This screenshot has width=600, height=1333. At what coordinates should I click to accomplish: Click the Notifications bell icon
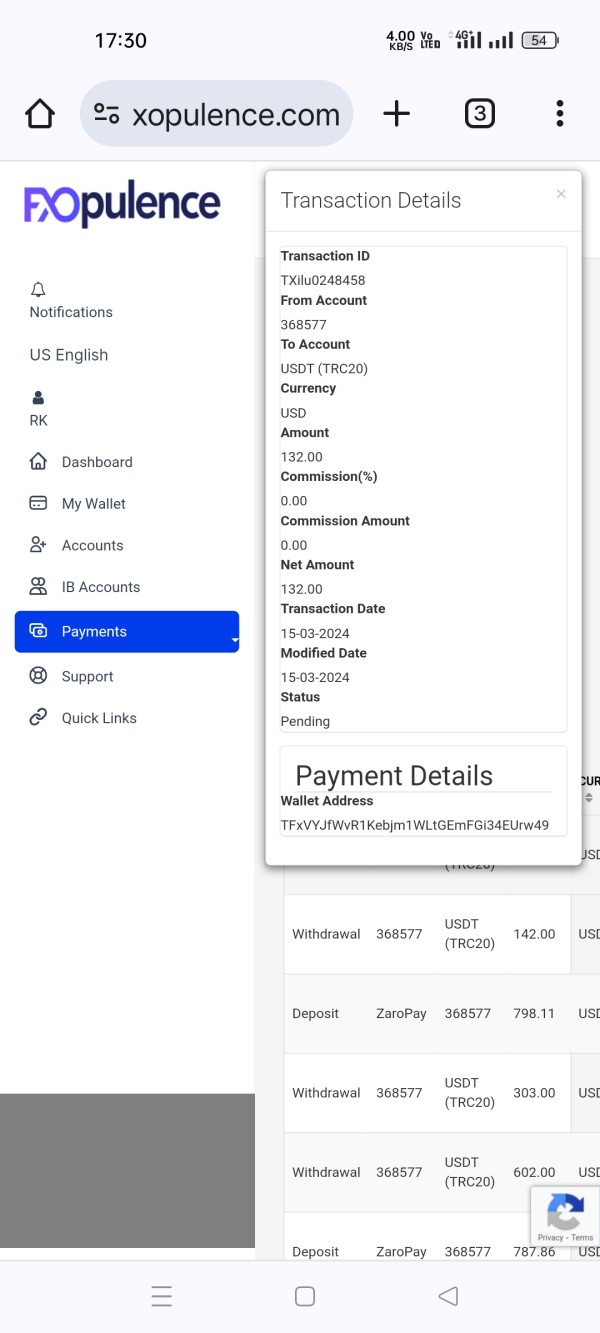(38, 290)
